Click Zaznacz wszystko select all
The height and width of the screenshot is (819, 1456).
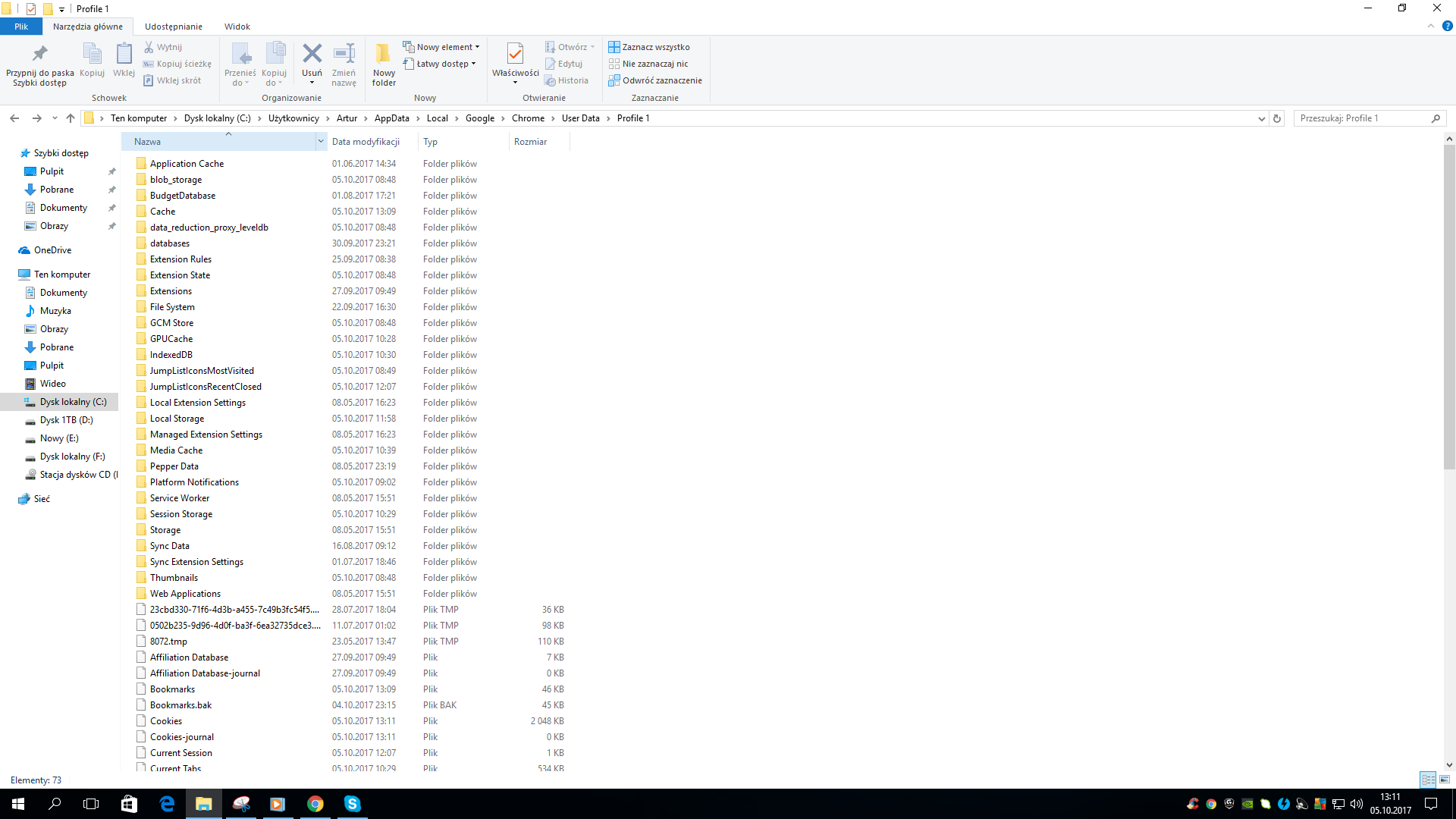(649, 47)
